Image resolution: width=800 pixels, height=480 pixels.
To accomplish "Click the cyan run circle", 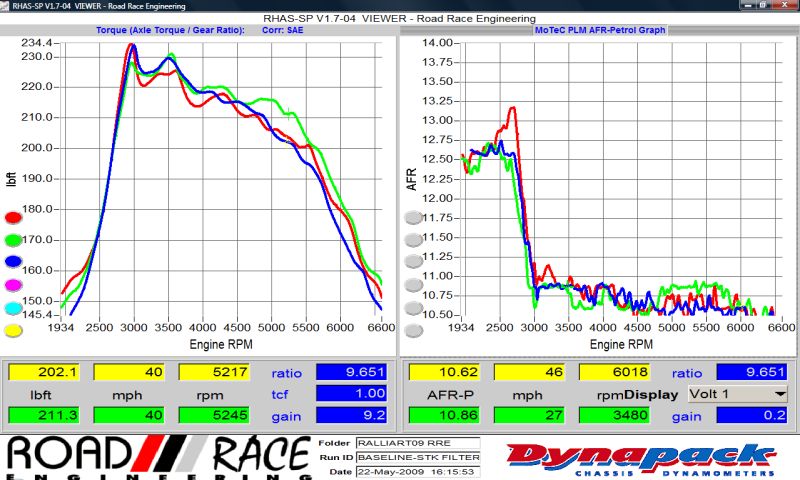I will pos(13,308).
